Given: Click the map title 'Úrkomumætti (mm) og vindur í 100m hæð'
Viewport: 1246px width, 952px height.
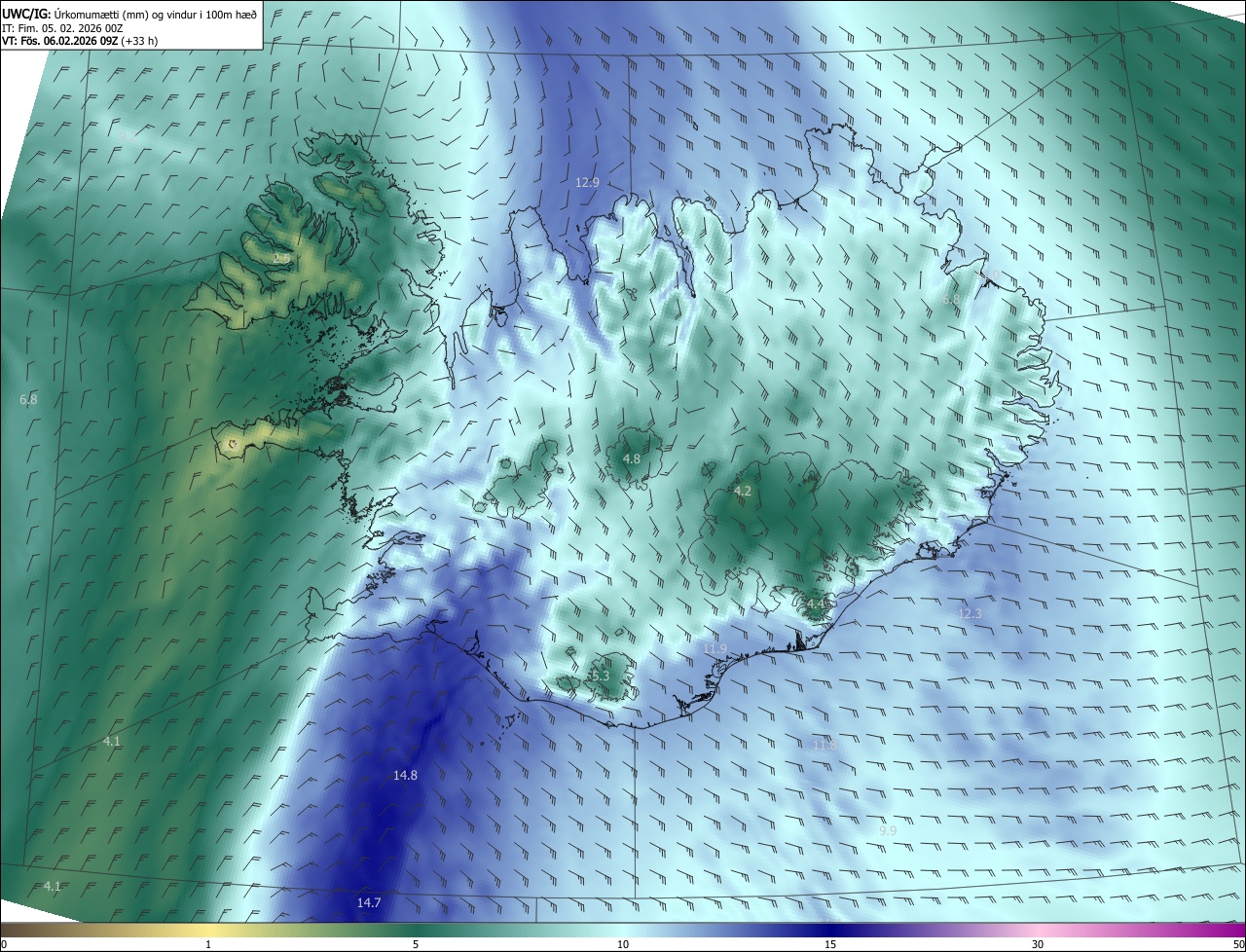Looking at the screenshot, I should point(155,14).
